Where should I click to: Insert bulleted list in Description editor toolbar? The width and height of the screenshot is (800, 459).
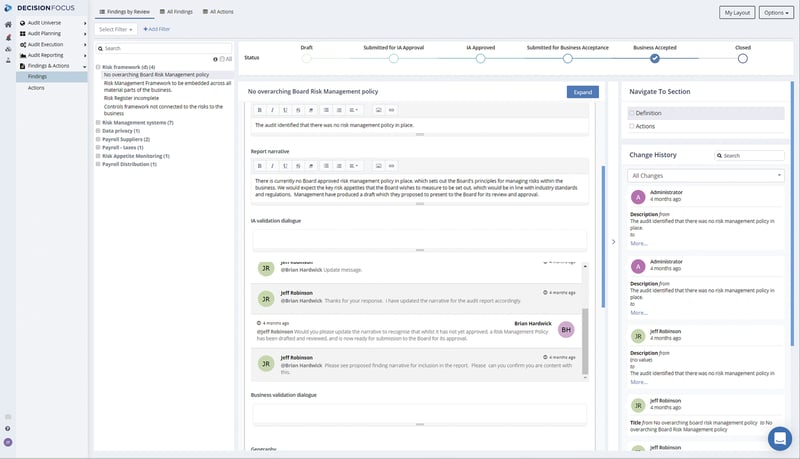click(x=326, y=110)
